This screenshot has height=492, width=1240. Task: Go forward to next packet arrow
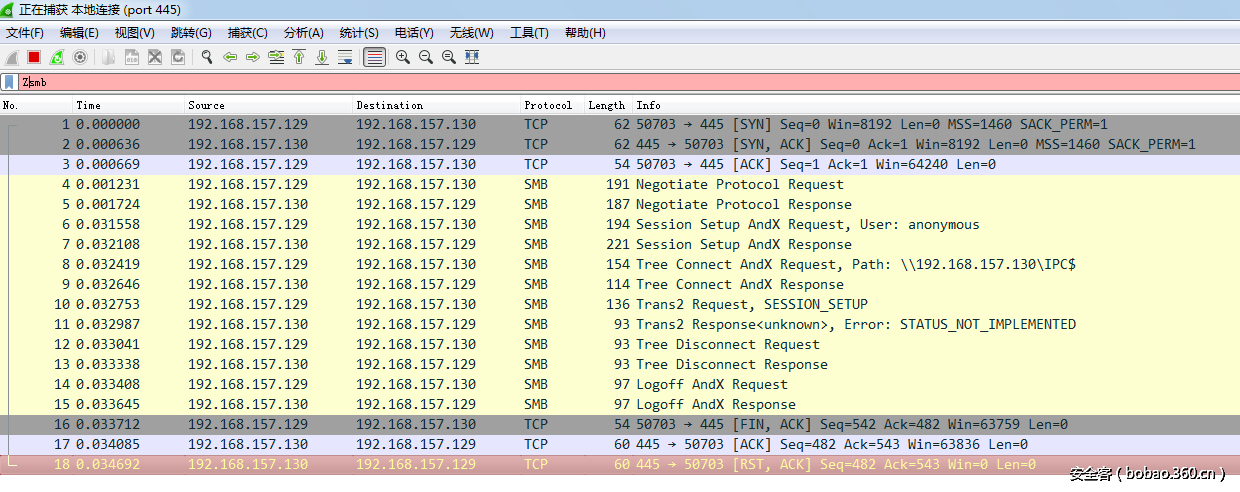point(253,57)
